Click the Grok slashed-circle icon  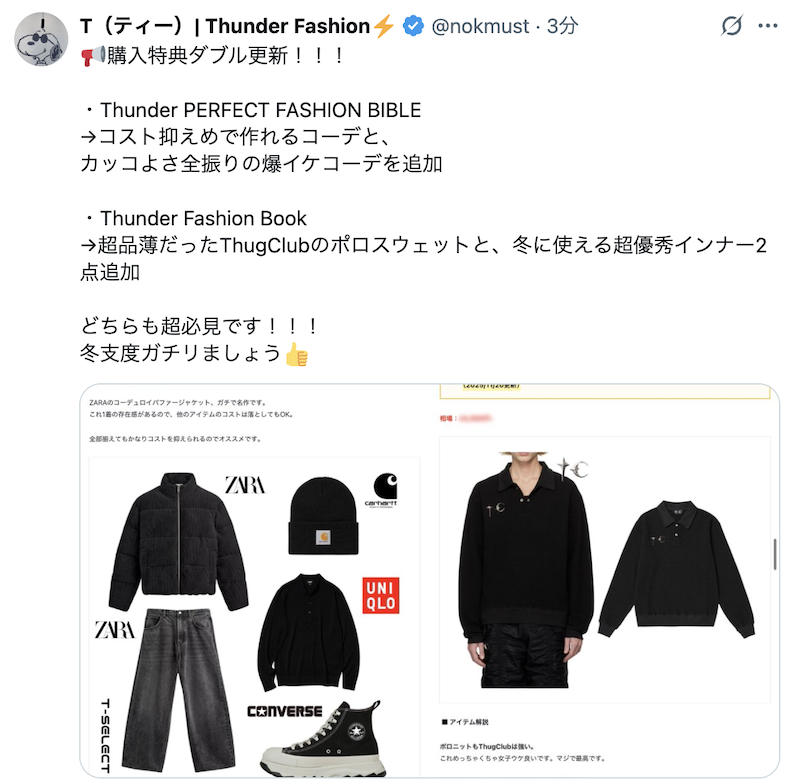click(731, 26)
